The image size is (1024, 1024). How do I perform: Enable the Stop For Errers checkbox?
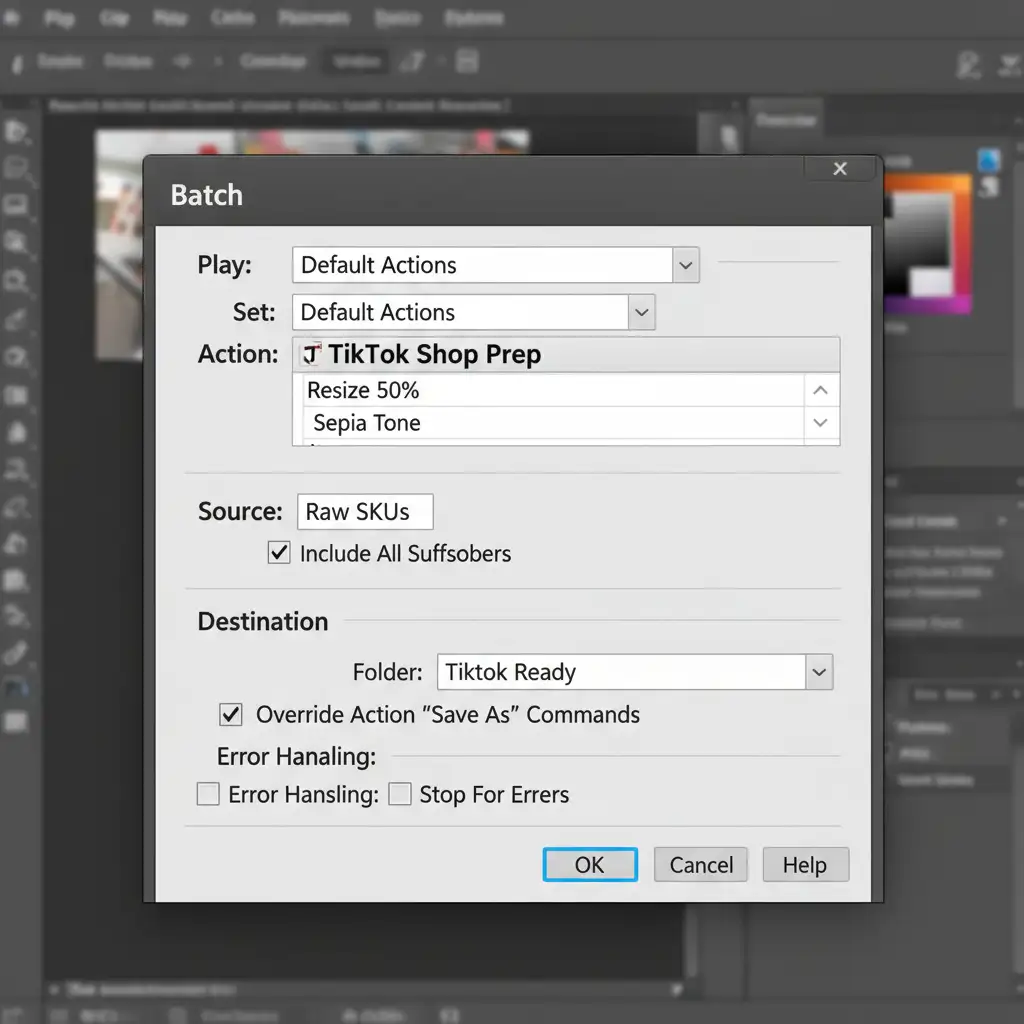click(x=400, y=795)
